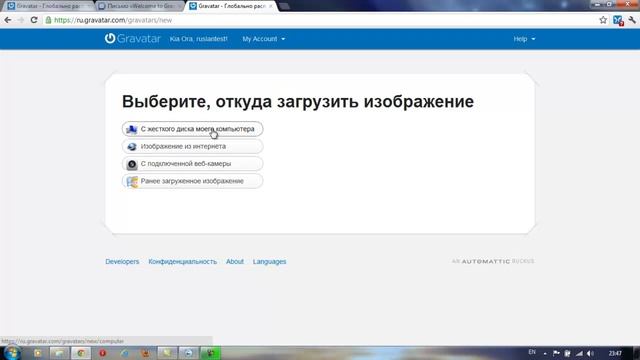Switch to the first Gravatar browser tab
Viewport: 640px width, 360px height.
48,6
